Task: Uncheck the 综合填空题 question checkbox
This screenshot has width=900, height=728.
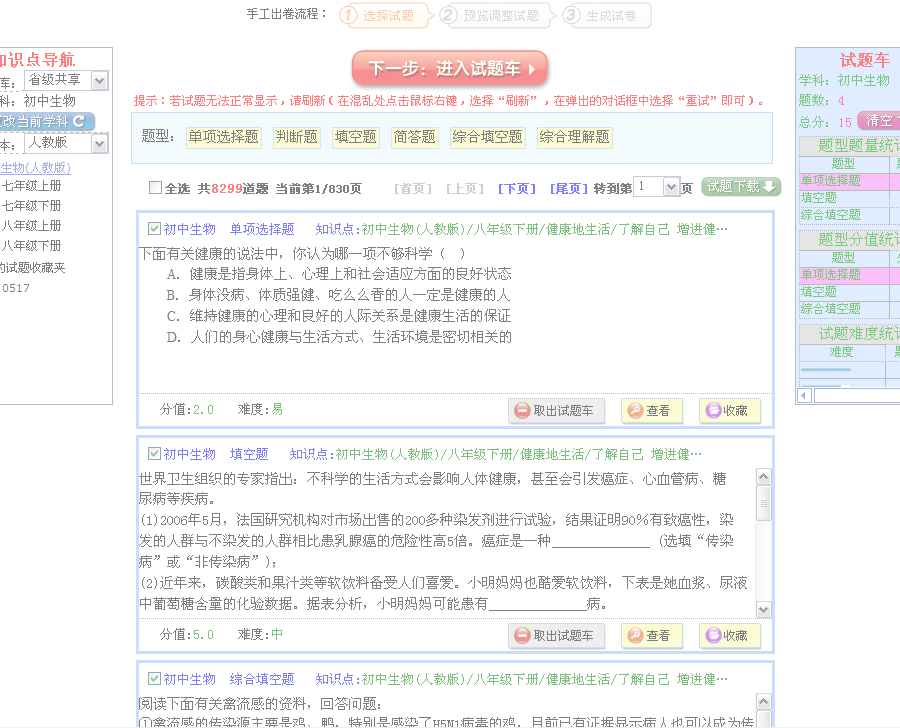Action: click(154, 679)
